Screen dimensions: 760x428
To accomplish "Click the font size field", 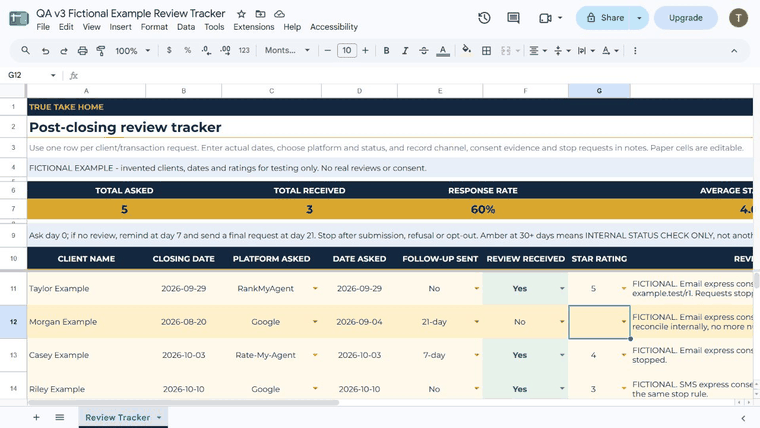I will (x=347, y=50).
